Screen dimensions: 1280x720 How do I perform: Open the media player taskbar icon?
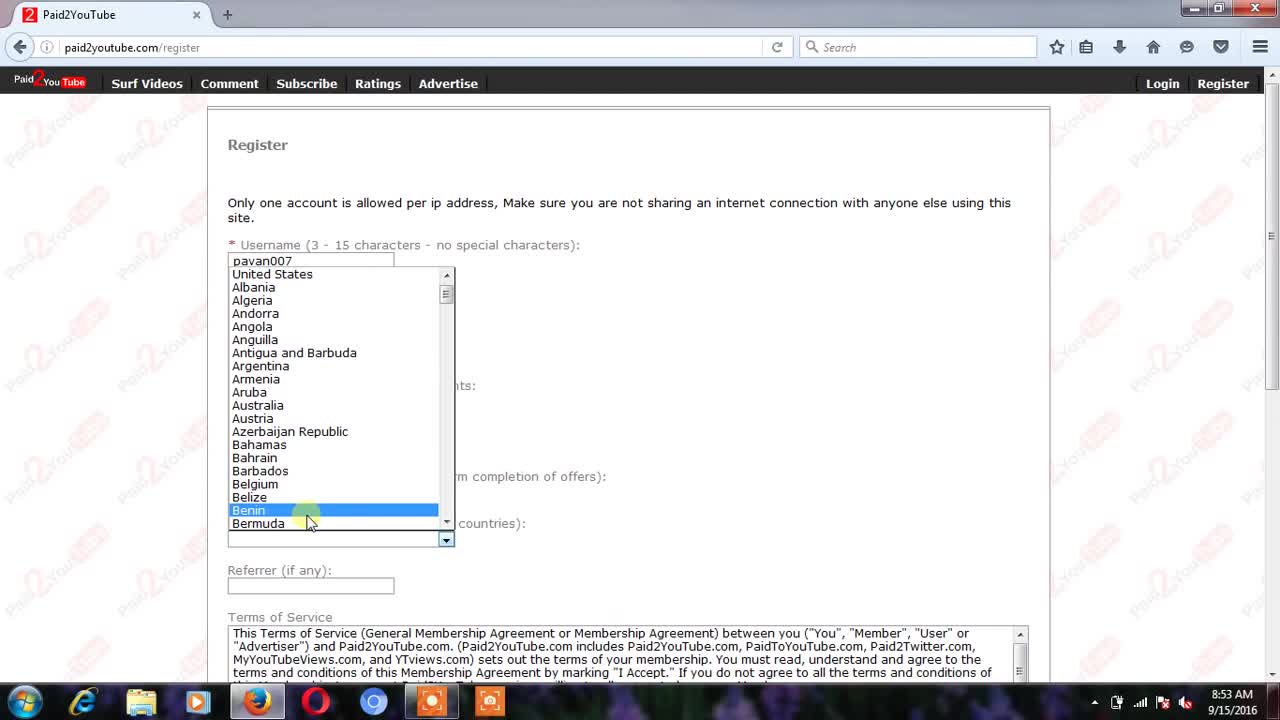(x=198, y=702)
